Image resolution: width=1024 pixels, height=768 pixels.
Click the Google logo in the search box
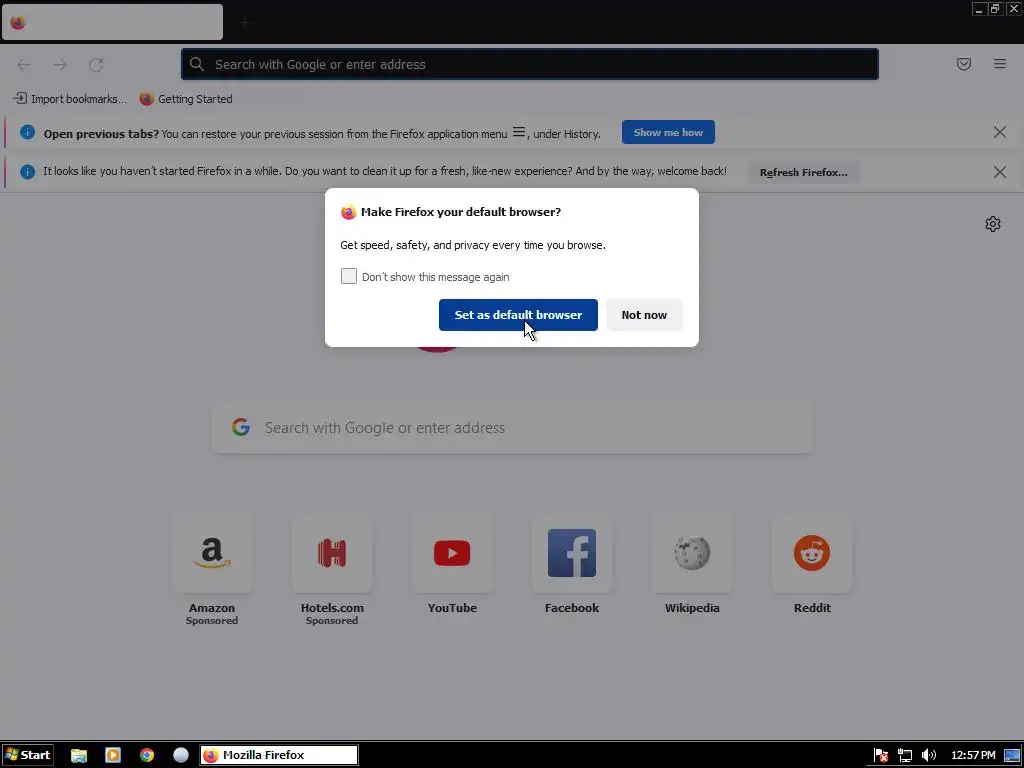coord(241,427)
